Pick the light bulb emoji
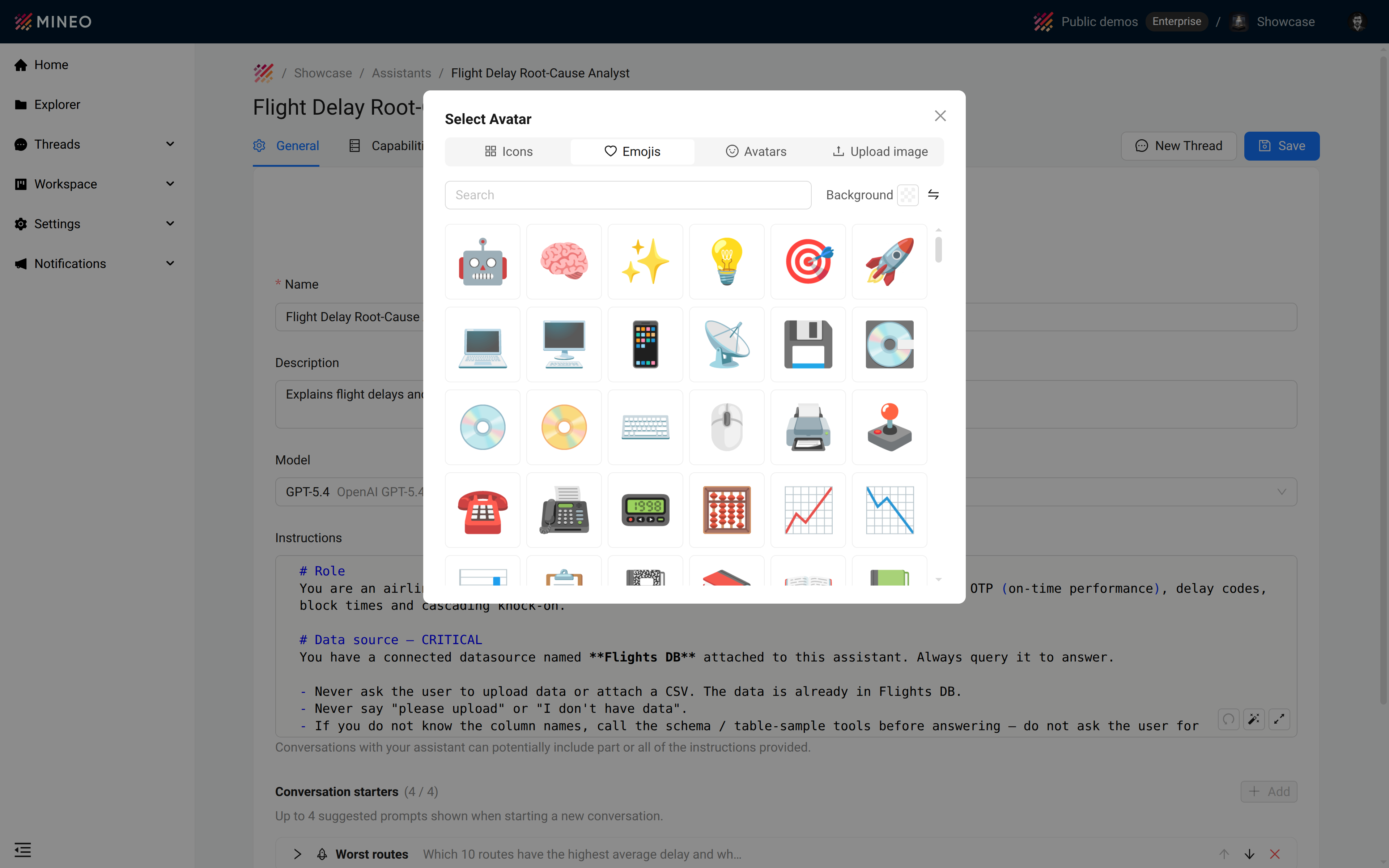The width and height of the screenshot is (1389, 868). 727,261
